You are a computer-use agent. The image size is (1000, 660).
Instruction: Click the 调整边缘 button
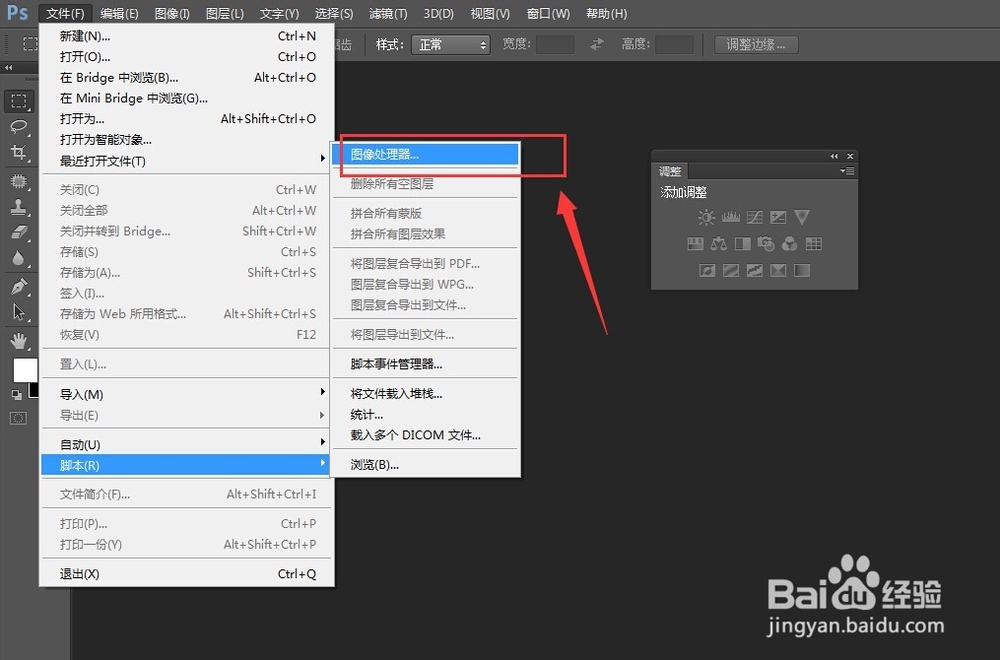(x=756, y=45)
